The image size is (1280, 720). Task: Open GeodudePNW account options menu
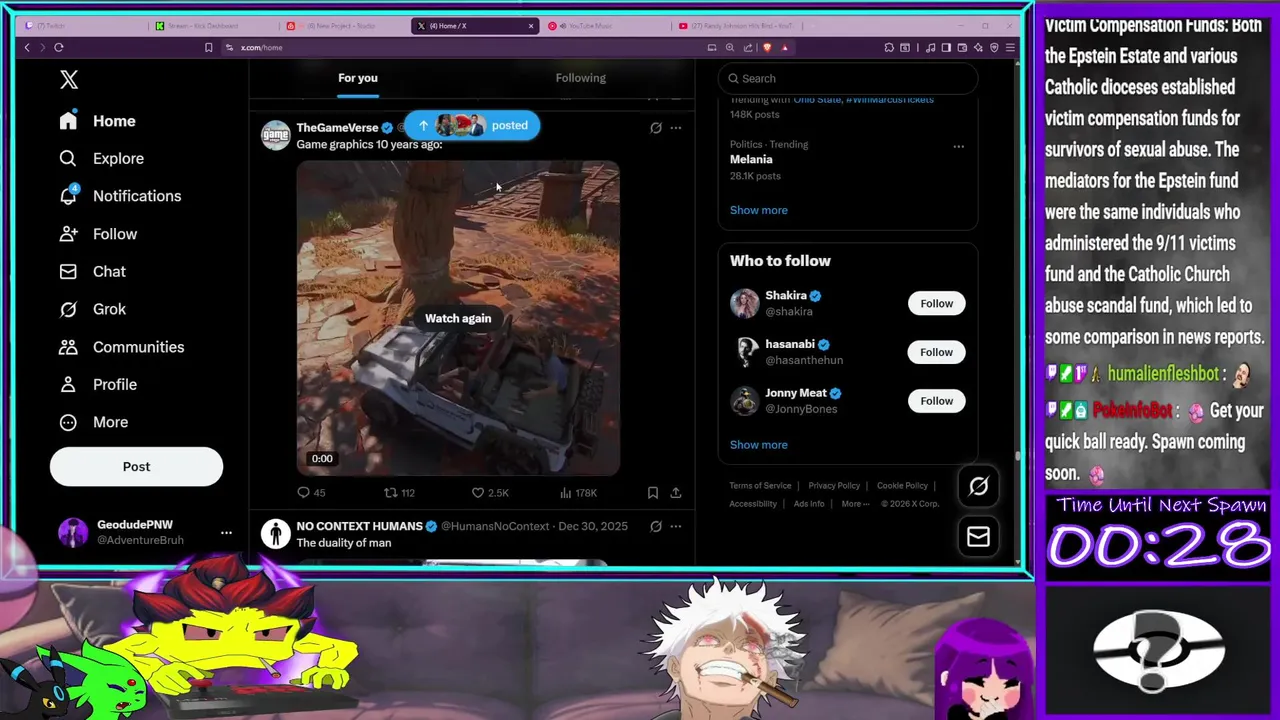(x=226, y=532)
